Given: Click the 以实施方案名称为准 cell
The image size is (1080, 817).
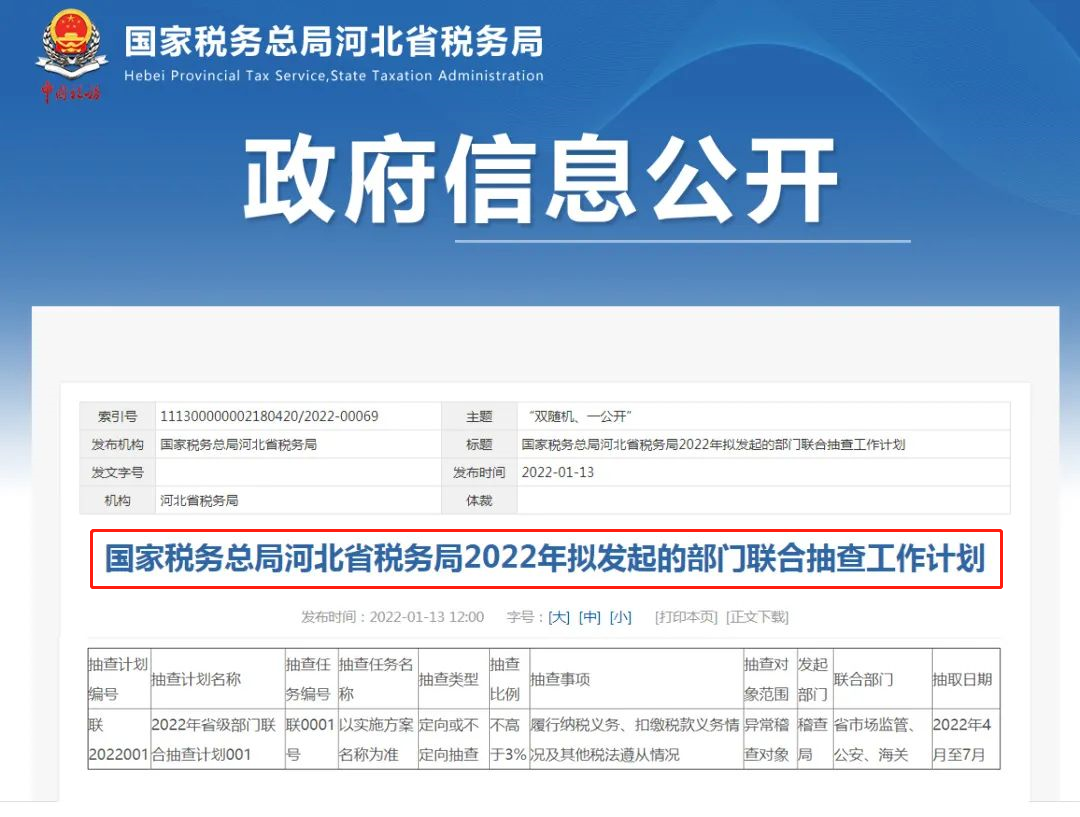Looking at the screenshot, I should tap(377, 740).
